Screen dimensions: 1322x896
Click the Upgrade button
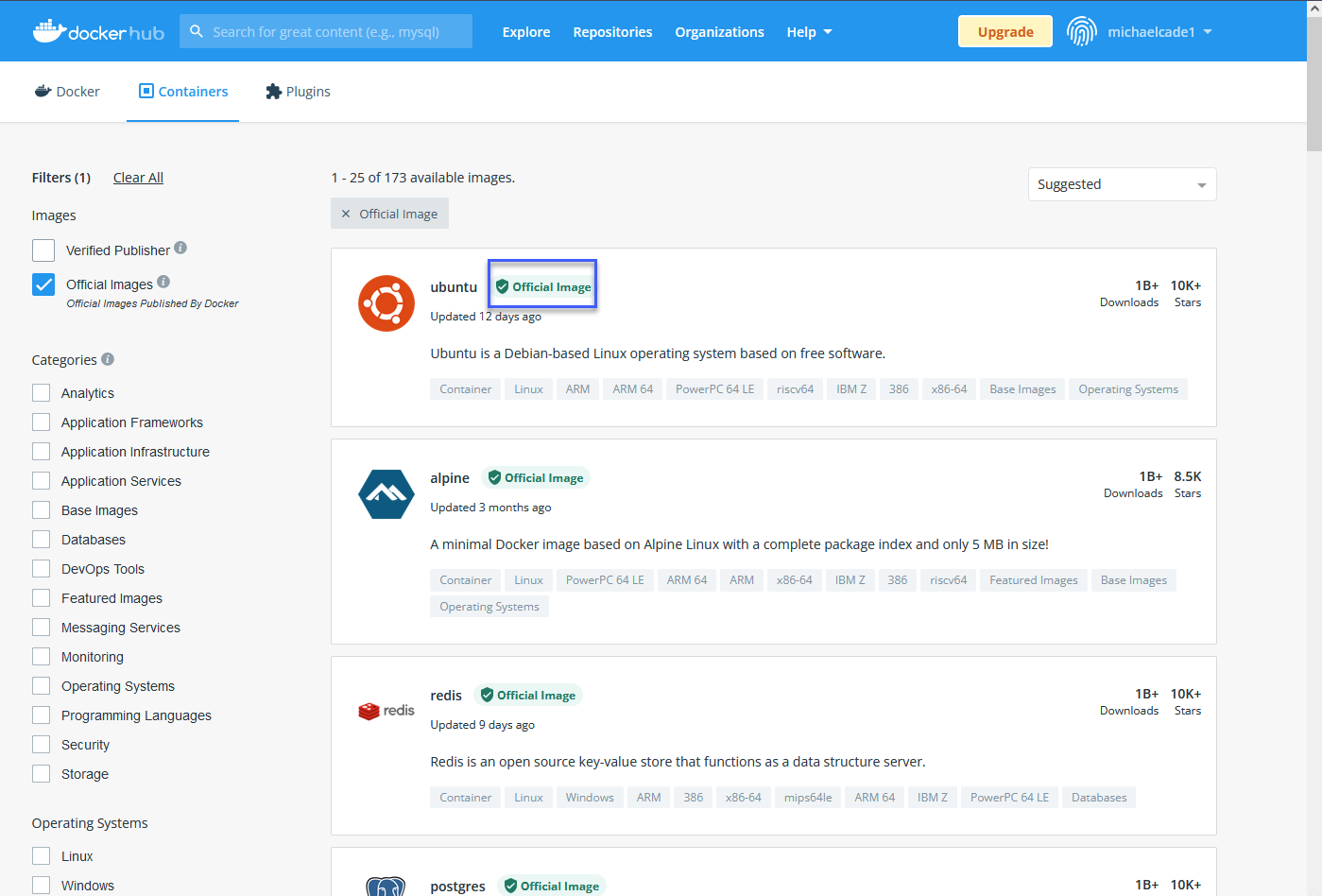[x=1004, y=30]
